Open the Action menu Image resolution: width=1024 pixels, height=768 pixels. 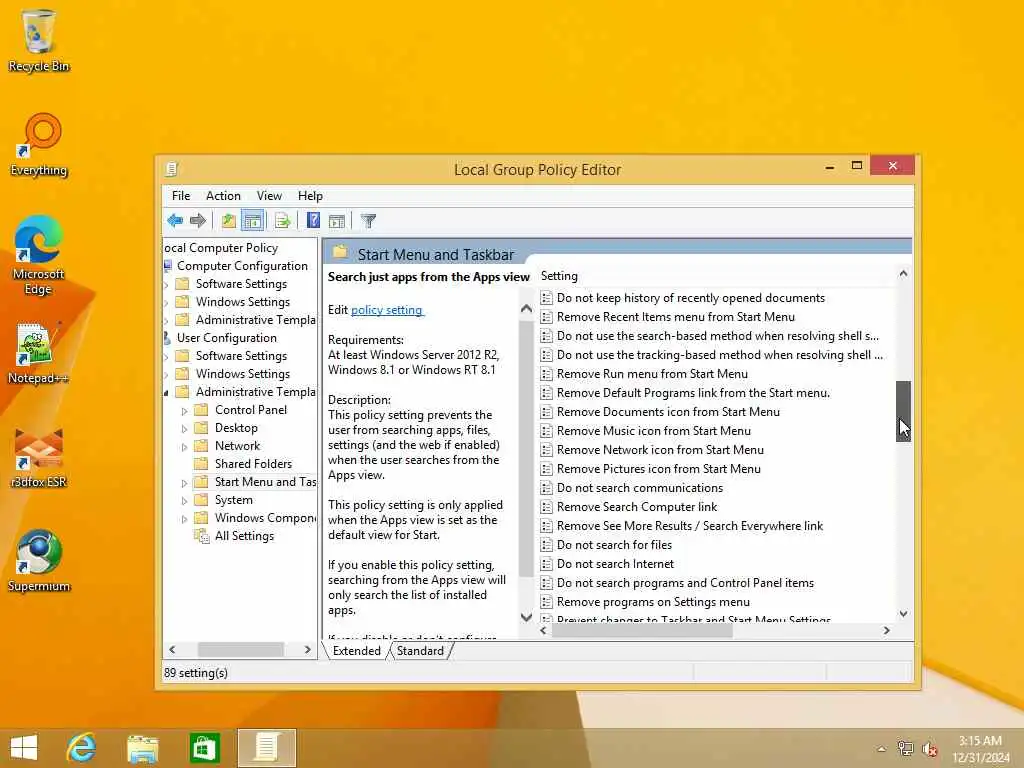223,196
